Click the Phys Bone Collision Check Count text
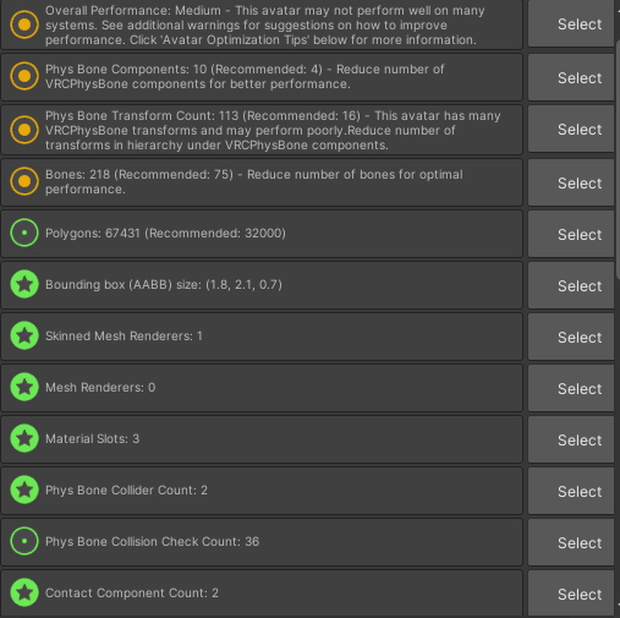 click(152, 542)
